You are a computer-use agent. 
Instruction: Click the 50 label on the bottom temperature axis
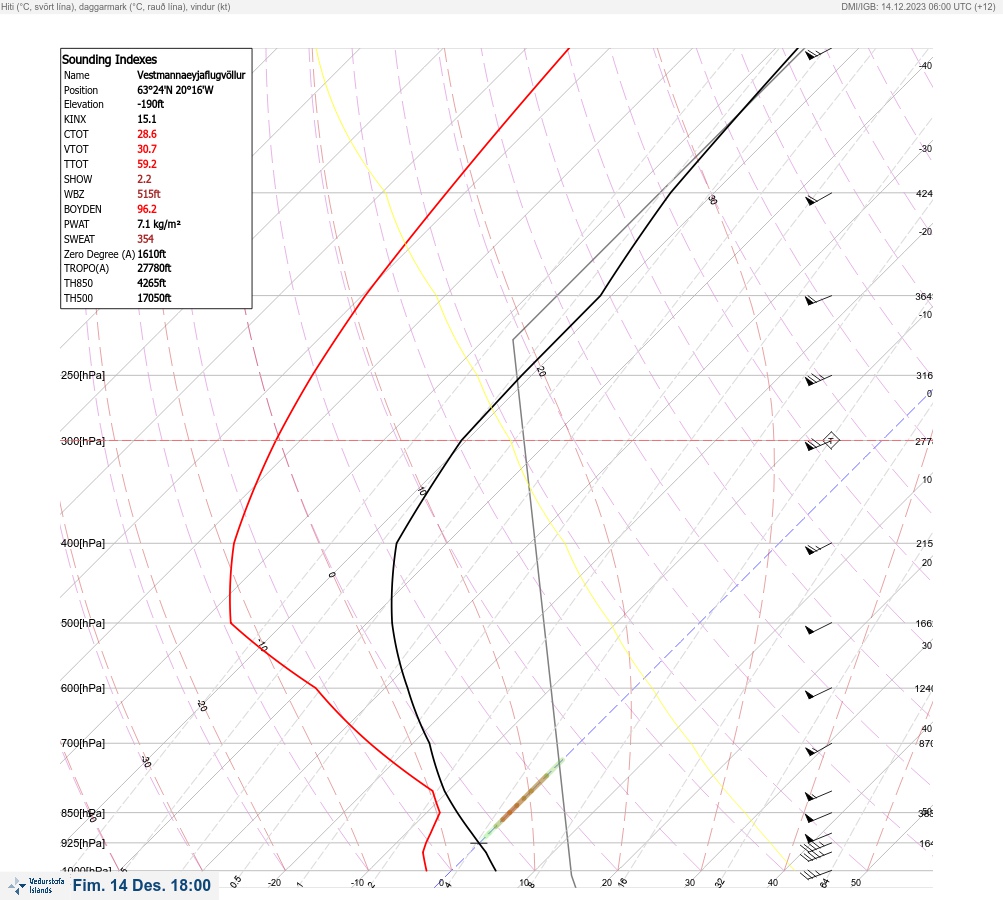856,883
